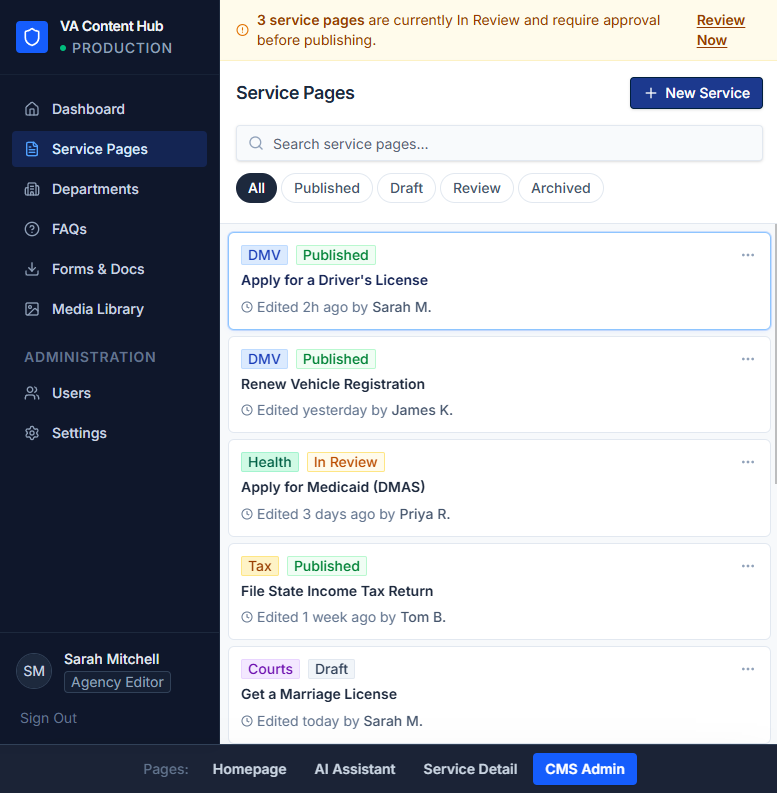777x793 pixels.
Task: Click the Dashboard home icon
Action: click(x=32, y=109)
